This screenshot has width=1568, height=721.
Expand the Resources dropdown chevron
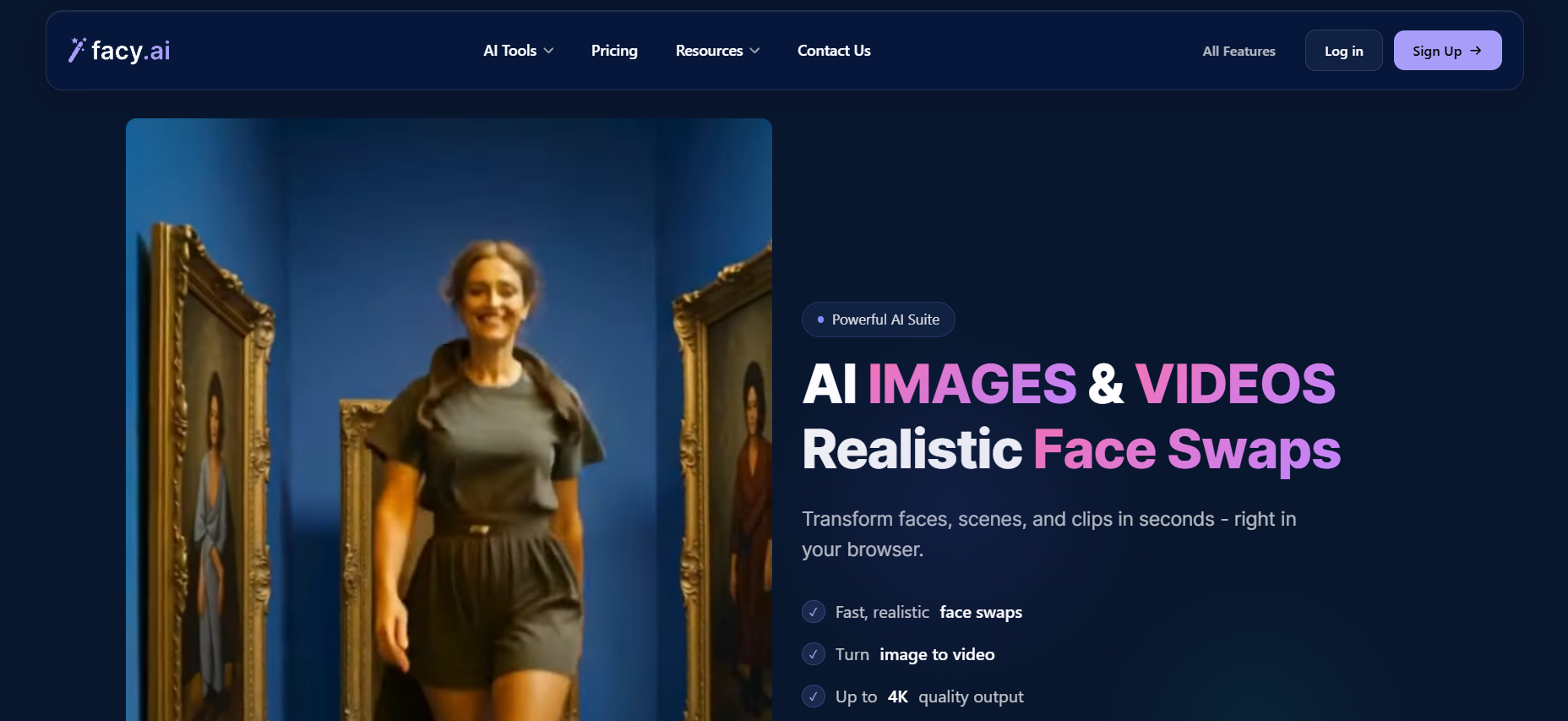[754, 51]
